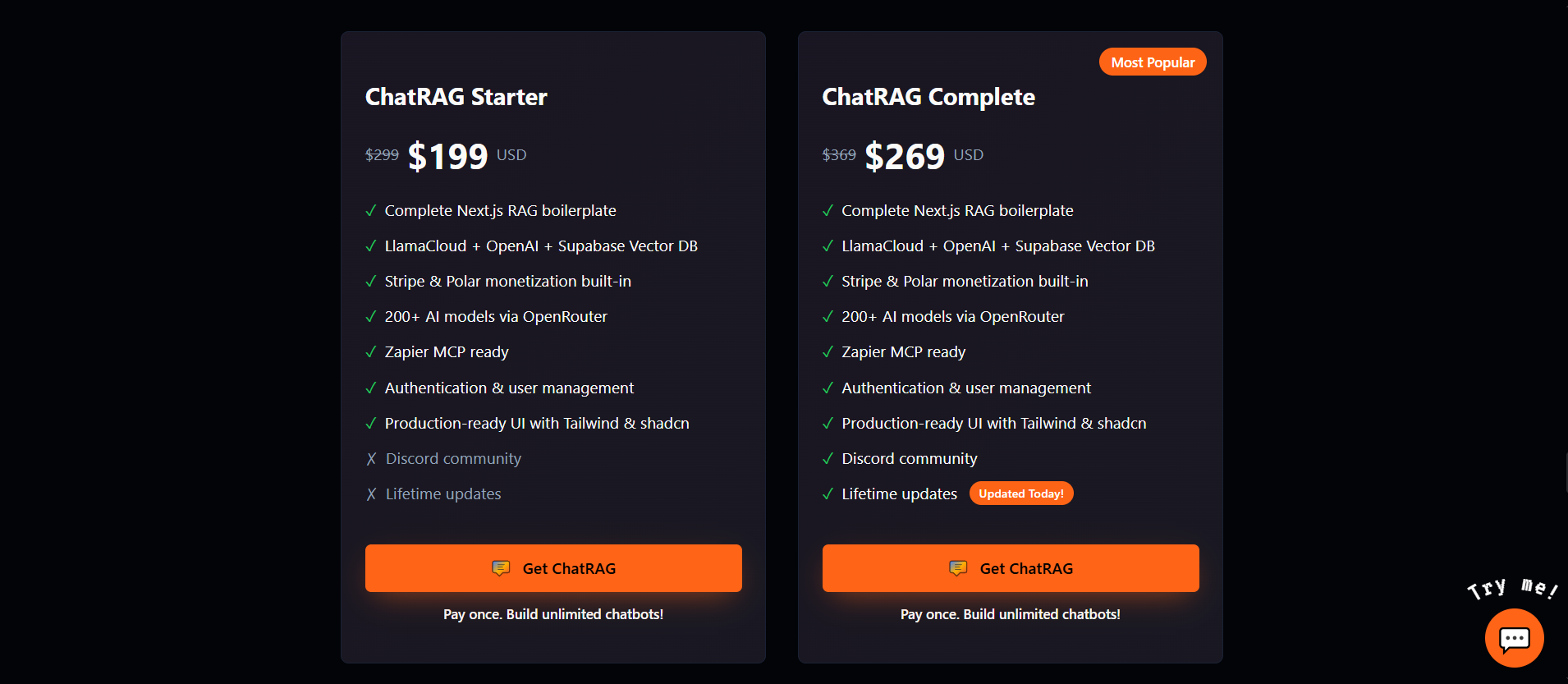The width and height of the screenshot is (1568, 684).
Task: Click the X beside Lifetime updates in ChatRAG Starter
Action: 371,493
